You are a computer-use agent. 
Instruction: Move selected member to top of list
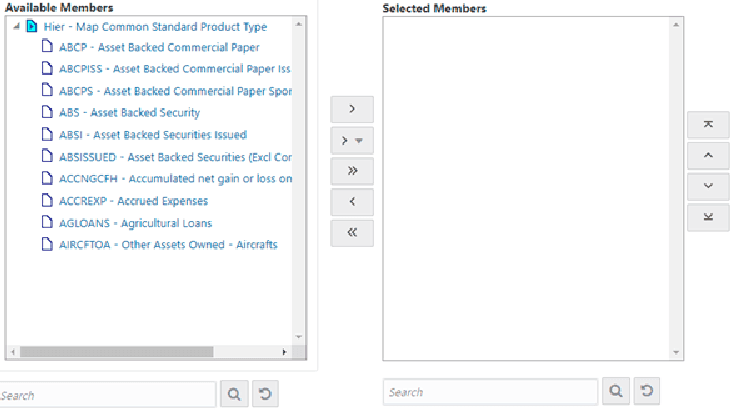pyautogui.click(x=708, y=125)
